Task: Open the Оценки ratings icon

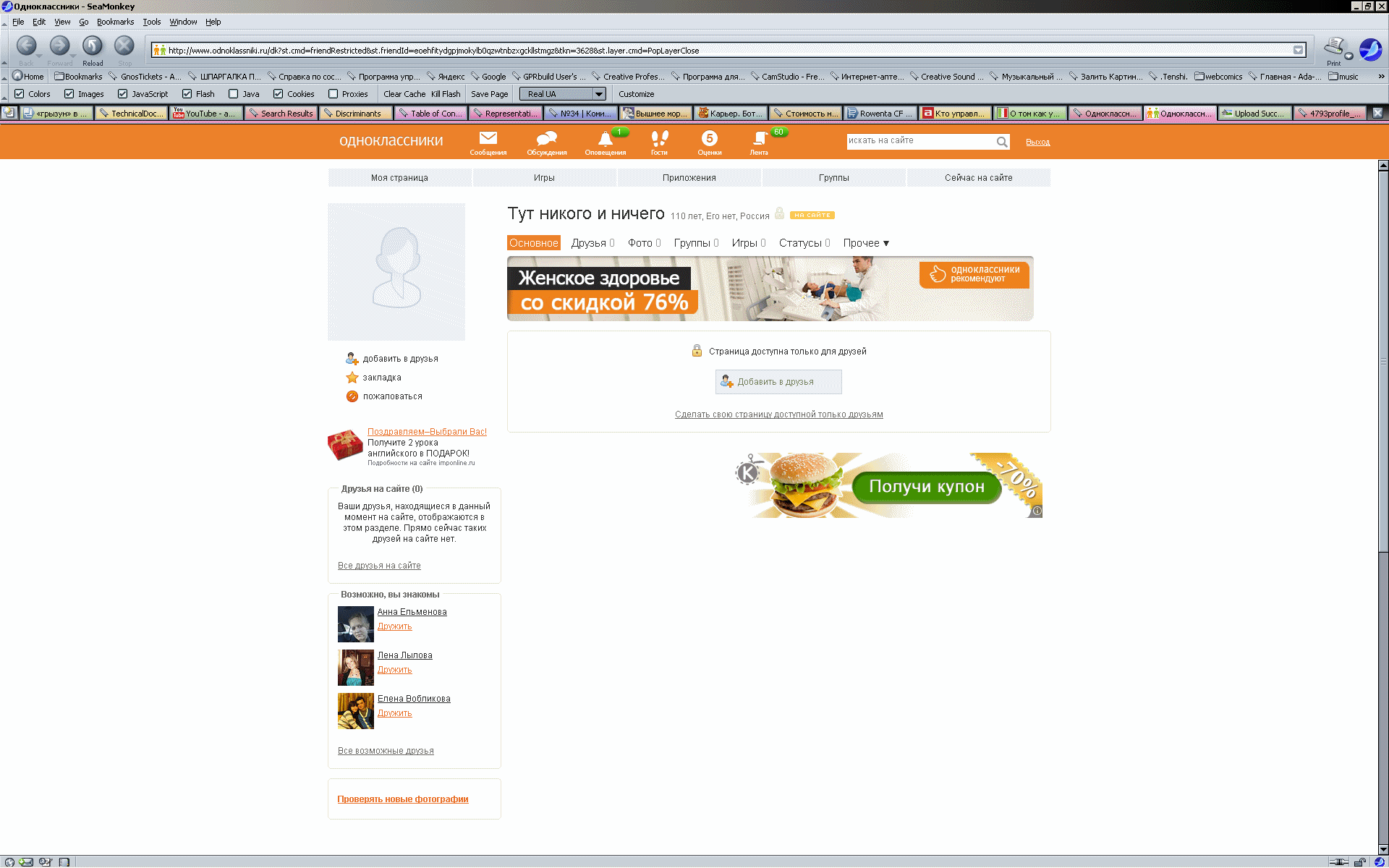Action: tap(709, 138)
